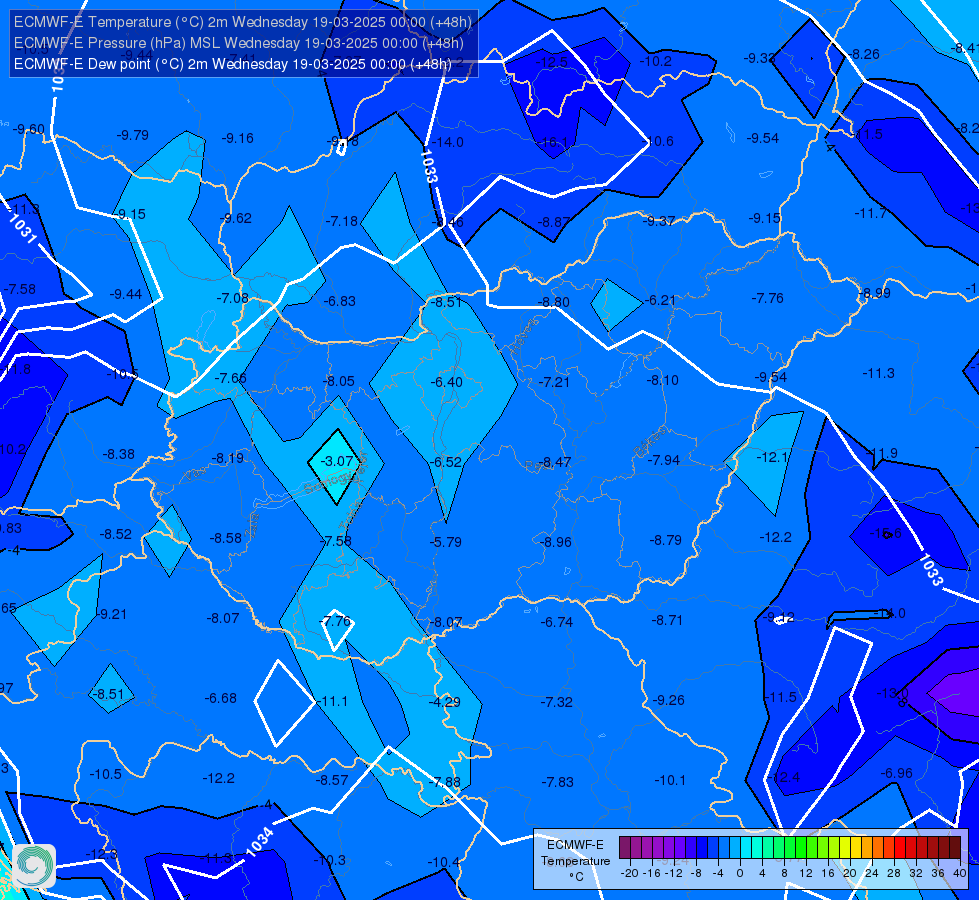
Task: Click the map value -7.18
Action: point(342,221)
